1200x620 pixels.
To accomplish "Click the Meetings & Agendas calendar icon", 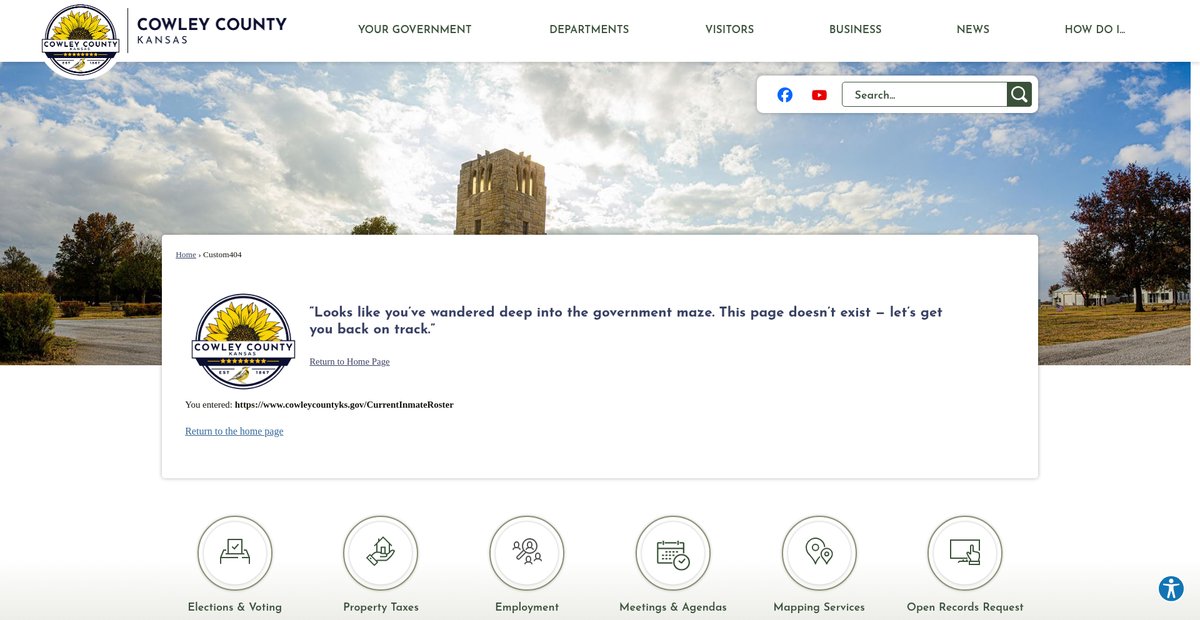I will (673, 553).
